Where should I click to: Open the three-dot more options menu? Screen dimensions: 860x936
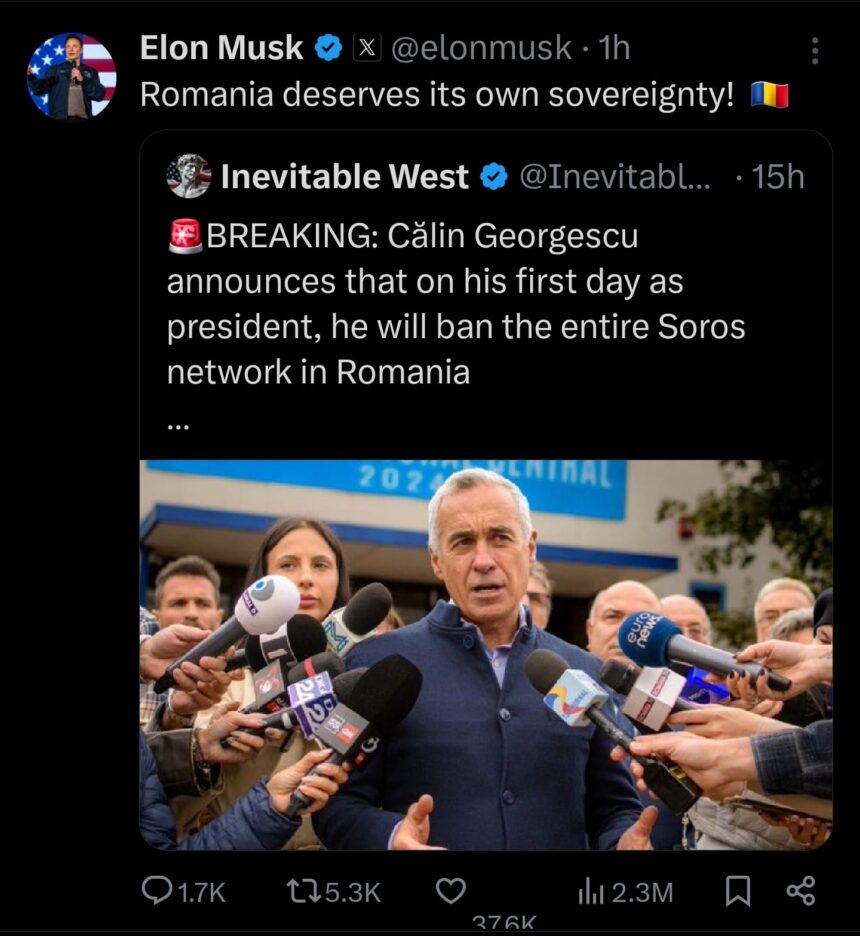pyautogui.click(x=815, y=51)
